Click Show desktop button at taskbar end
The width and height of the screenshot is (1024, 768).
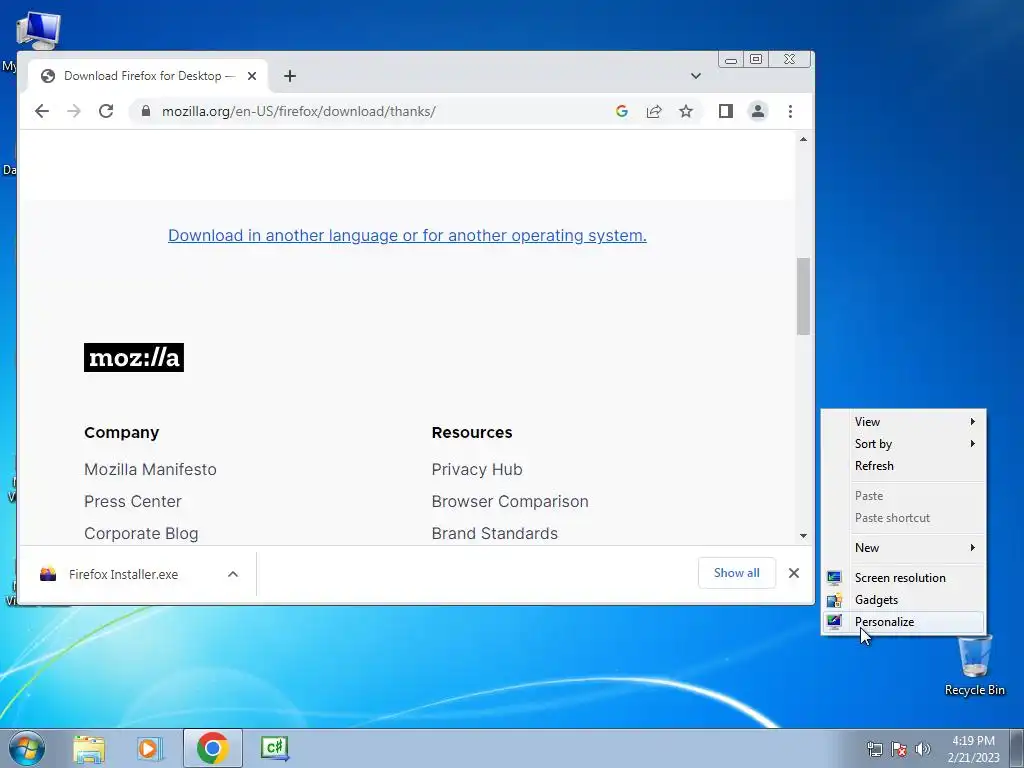tap(1017, 748)
